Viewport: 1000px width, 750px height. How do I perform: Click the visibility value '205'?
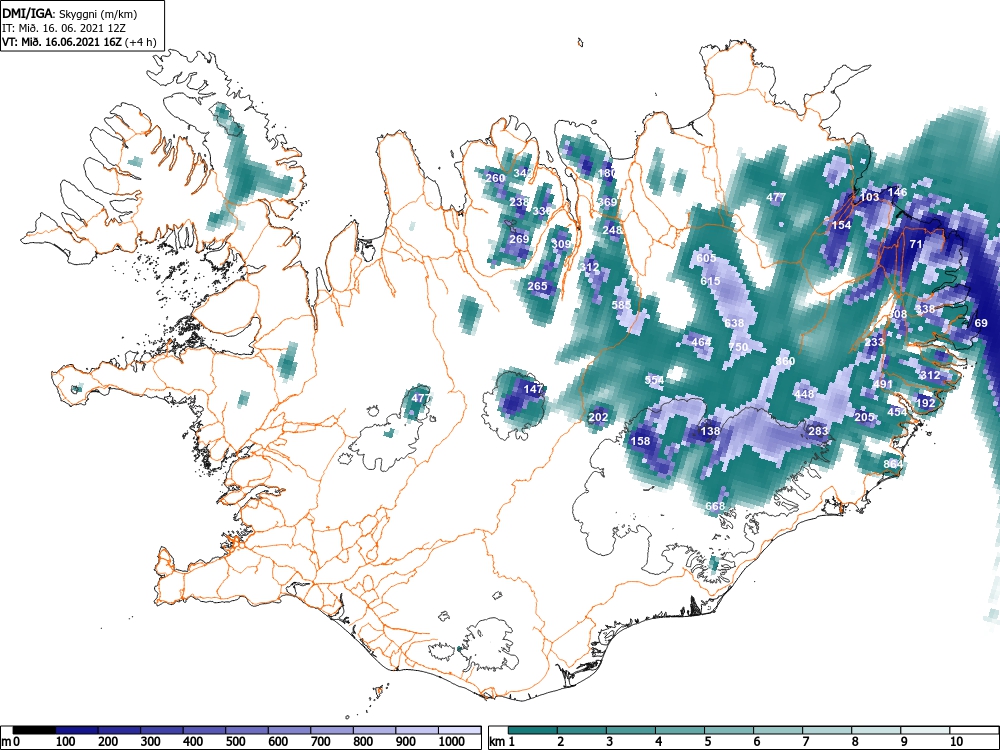(x=865, y=417)
